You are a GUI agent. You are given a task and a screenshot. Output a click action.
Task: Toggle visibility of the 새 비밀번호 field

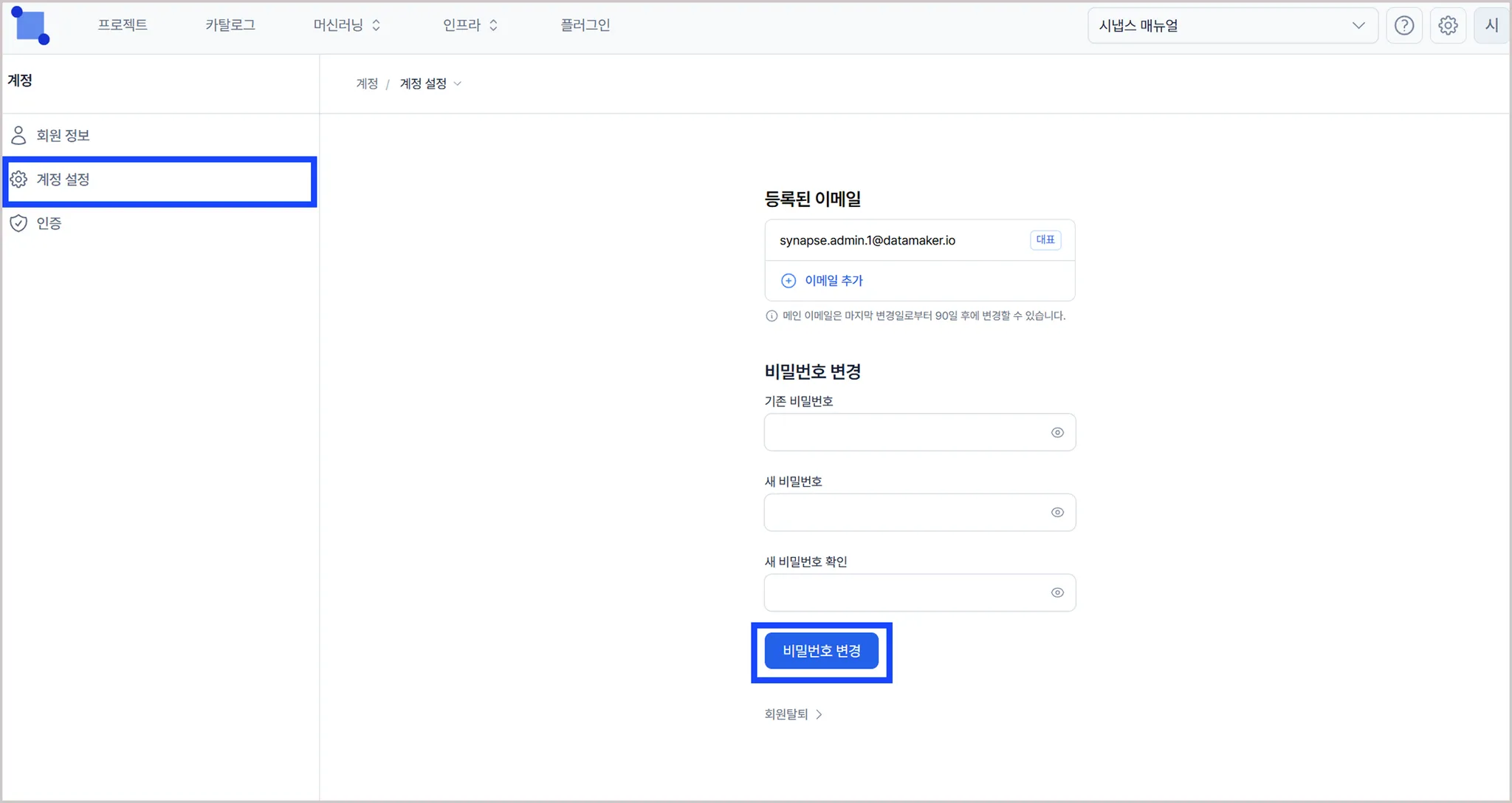(1057, 513)
